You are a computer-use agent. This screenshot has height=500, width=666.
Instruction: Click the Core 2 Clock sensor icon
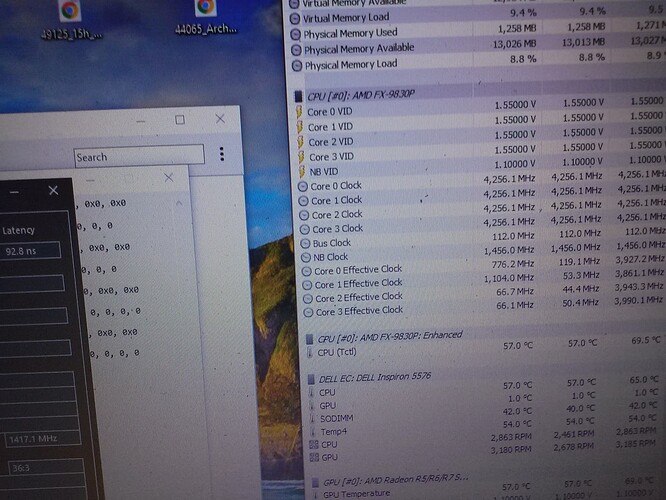tap(304, 215)
